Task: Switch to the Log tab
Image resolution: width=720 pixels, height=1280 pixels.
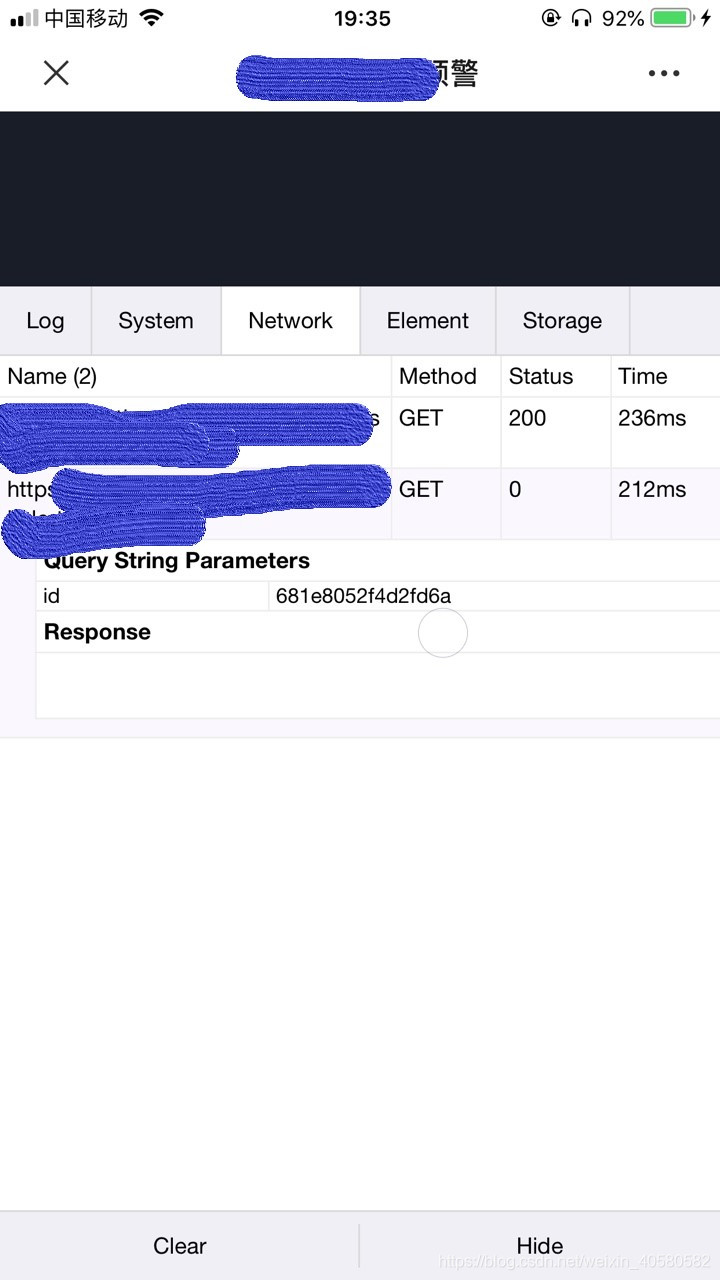Action: click(x=45, y=321)
